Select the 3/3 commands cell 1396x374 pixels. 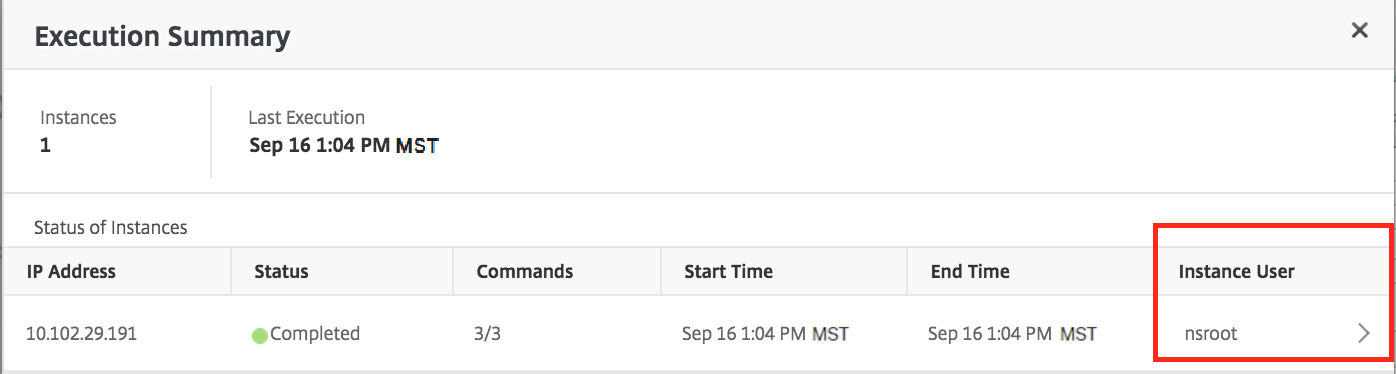click(489, 334)
